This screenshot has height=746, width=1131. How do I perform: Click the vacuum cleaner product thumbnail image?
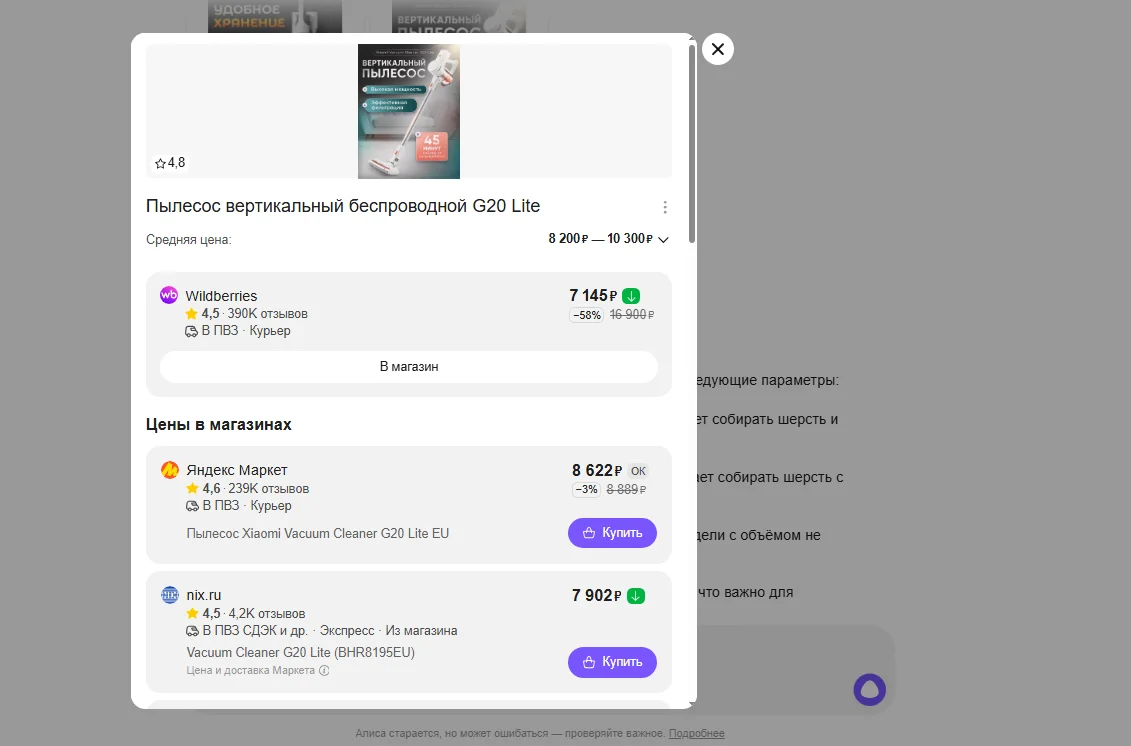(x=408, y=111)
